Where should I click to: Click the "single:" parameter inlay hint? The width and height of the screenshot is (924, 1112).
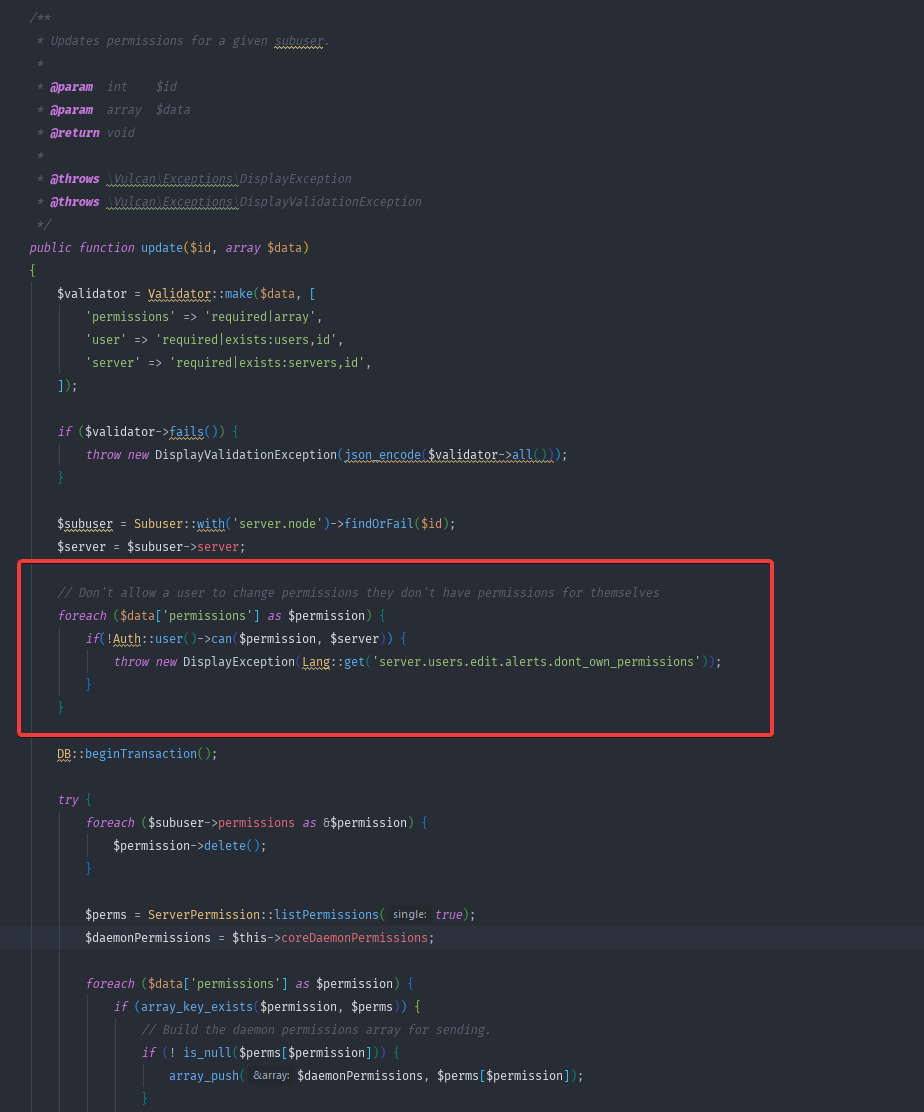[409, 915]
